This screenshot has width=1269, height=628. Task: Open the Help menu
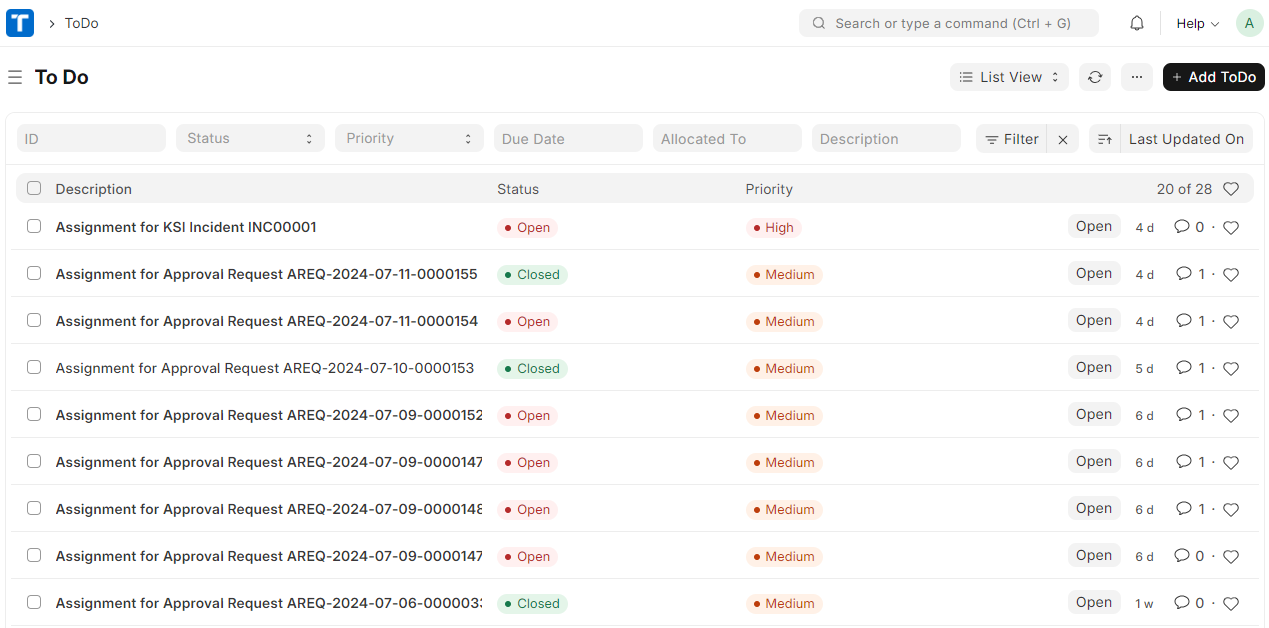point(1197,23)
